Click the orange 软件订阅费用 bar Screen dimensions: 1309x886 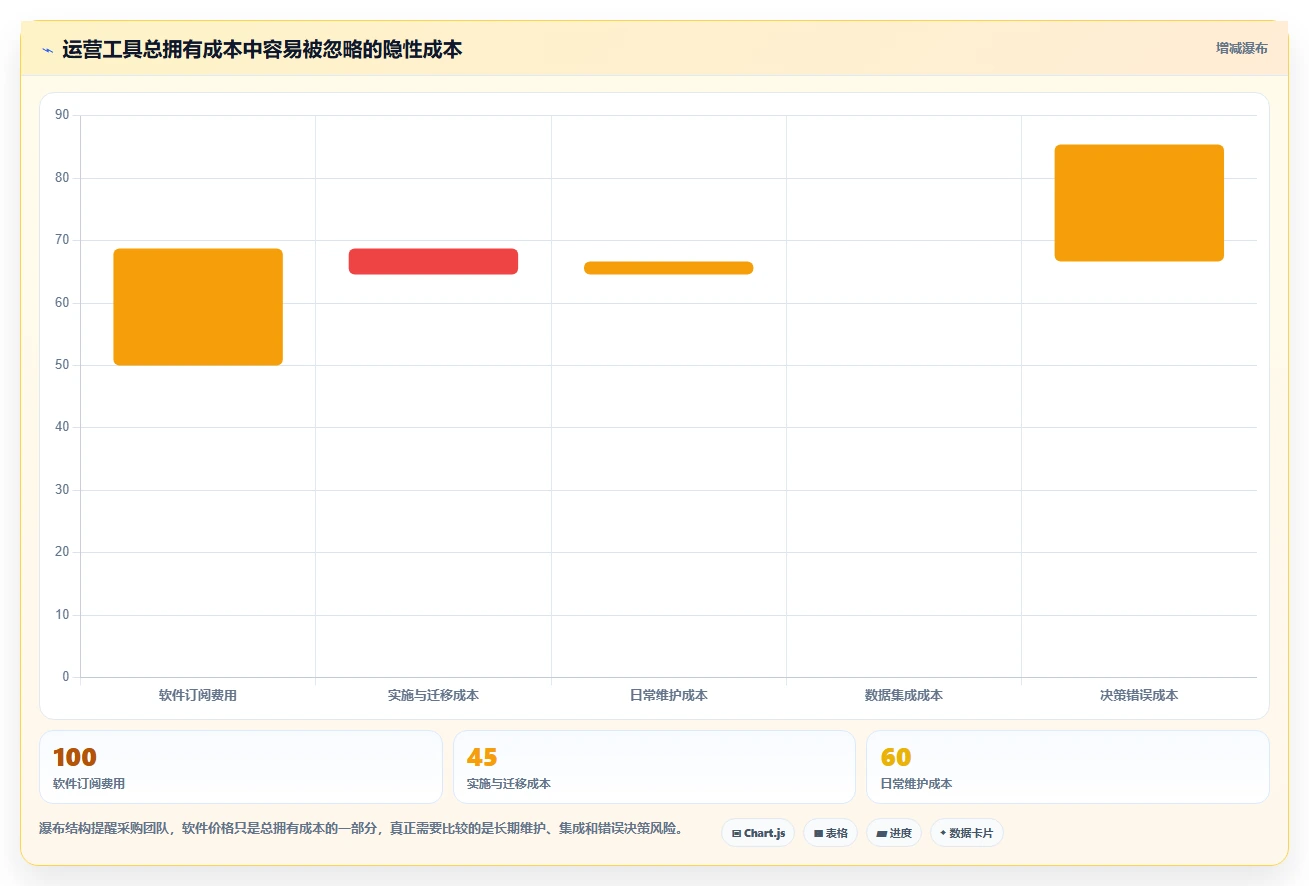198,307
